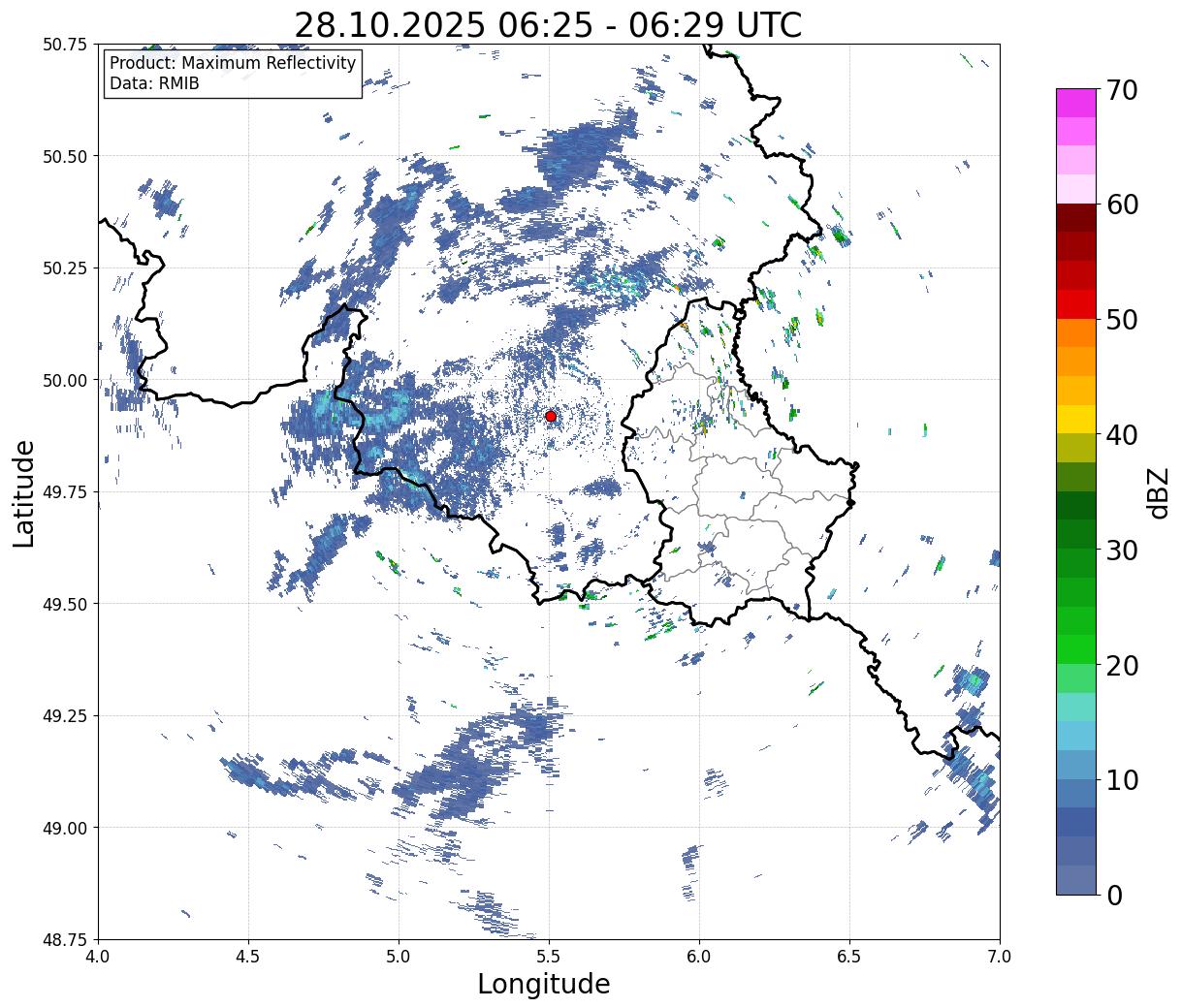The height and width of the screenshot is (1008, 1182).
Task: Click the 'Data: RMIB' text
Action: pyautogui.click(x=154, y=83)
